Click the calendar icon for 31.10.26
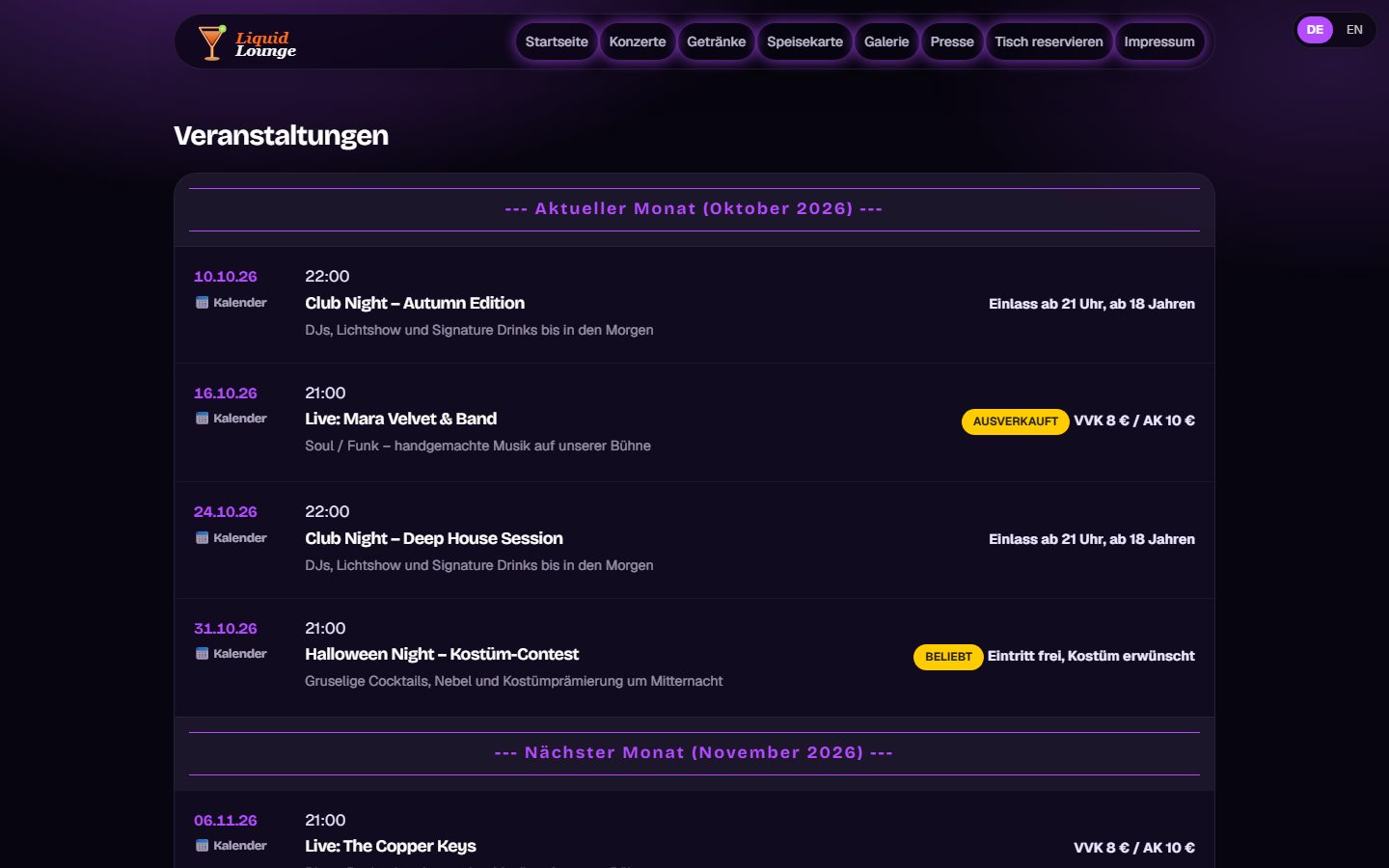Screen dimensions: 1389x868 point(202,654)
